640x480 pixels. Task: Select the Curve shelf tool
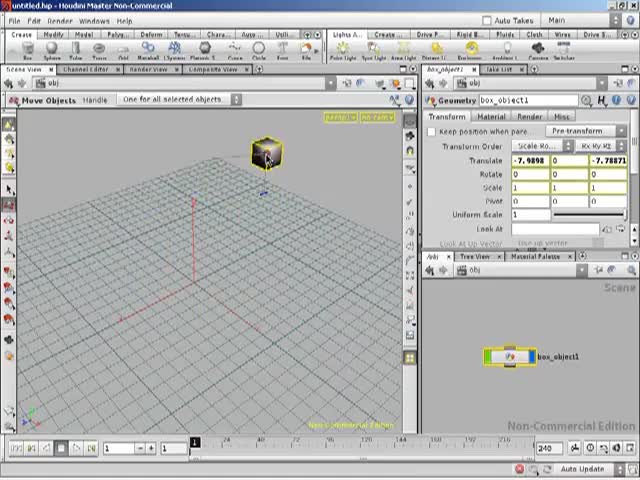235,51
